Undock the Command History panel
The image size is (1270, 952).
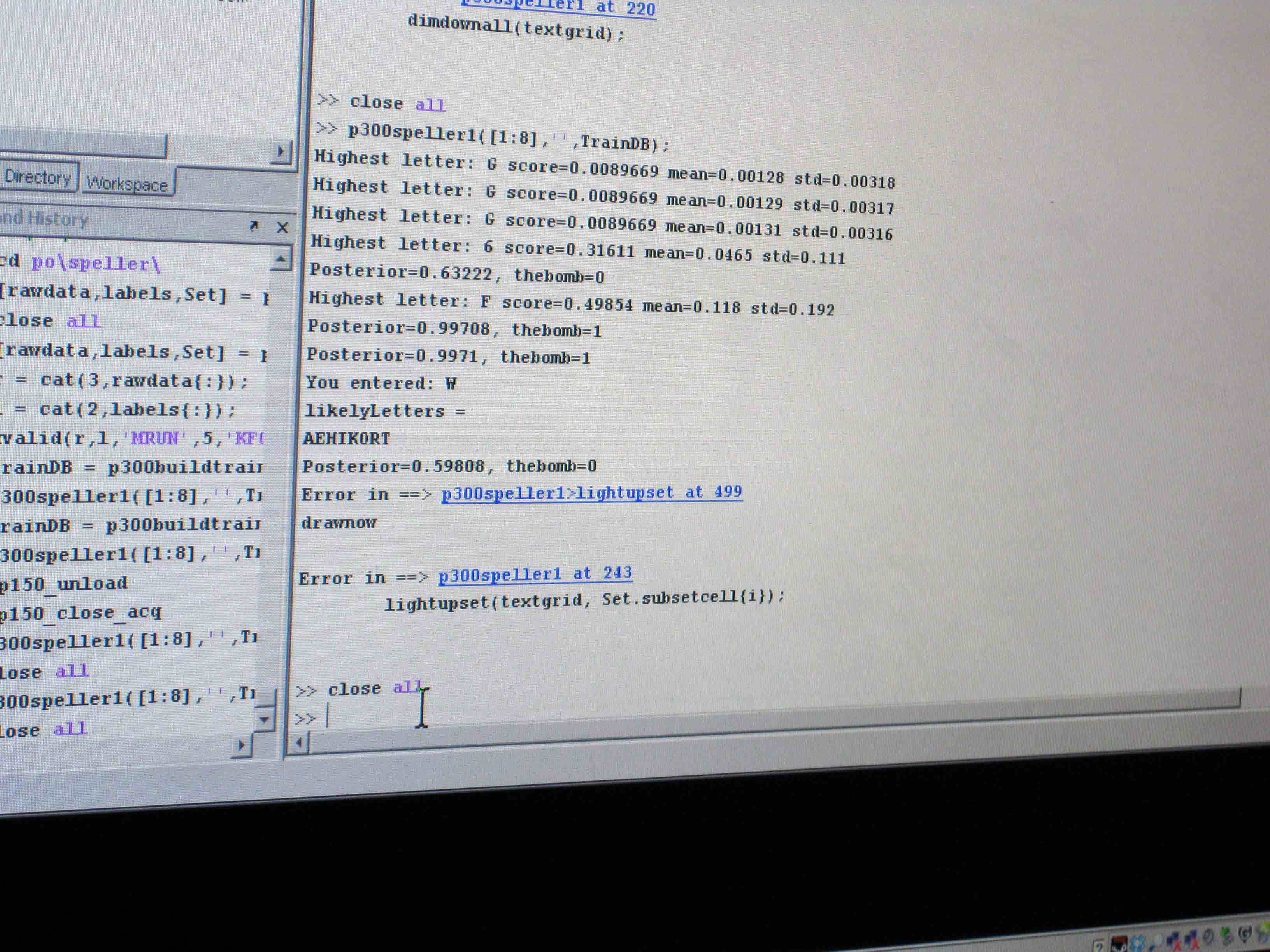[254, 226]
